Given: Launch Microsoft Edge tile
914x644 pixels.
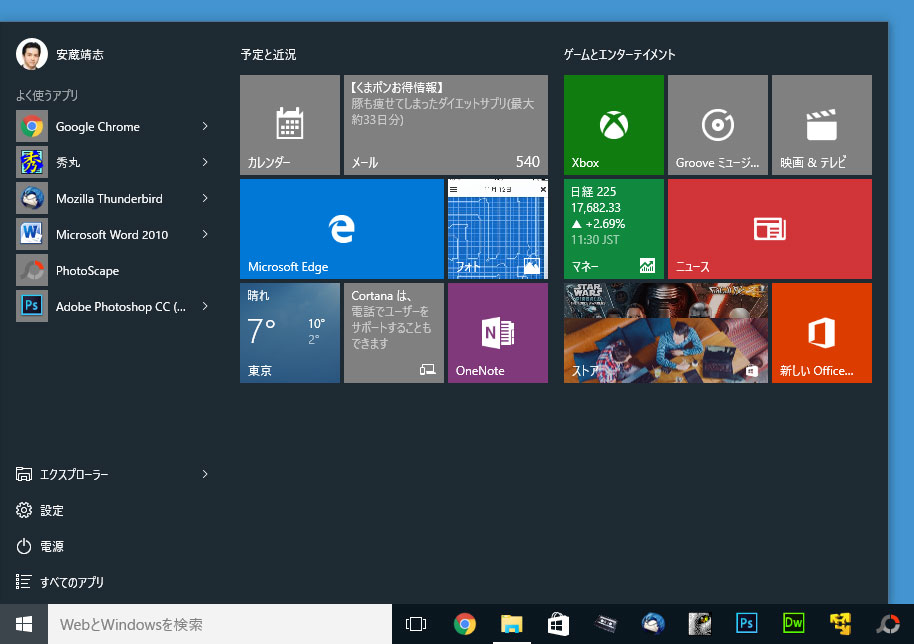Looking at the screenshot, I should click(x=341, y=229).
